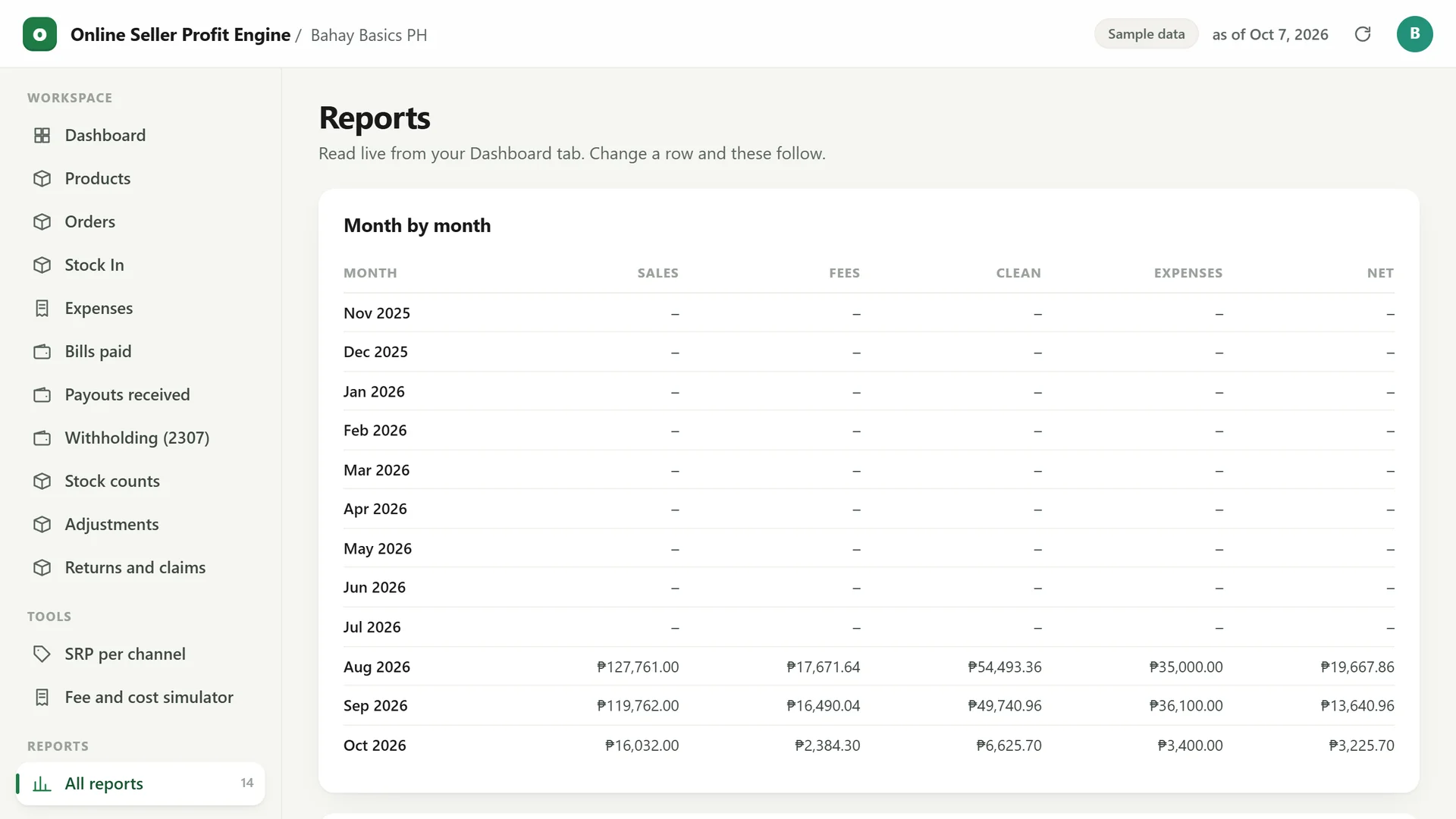This screenshot has height=819, width=1456.
Task: Click the Sample data badge
Action: (1146, 34)
